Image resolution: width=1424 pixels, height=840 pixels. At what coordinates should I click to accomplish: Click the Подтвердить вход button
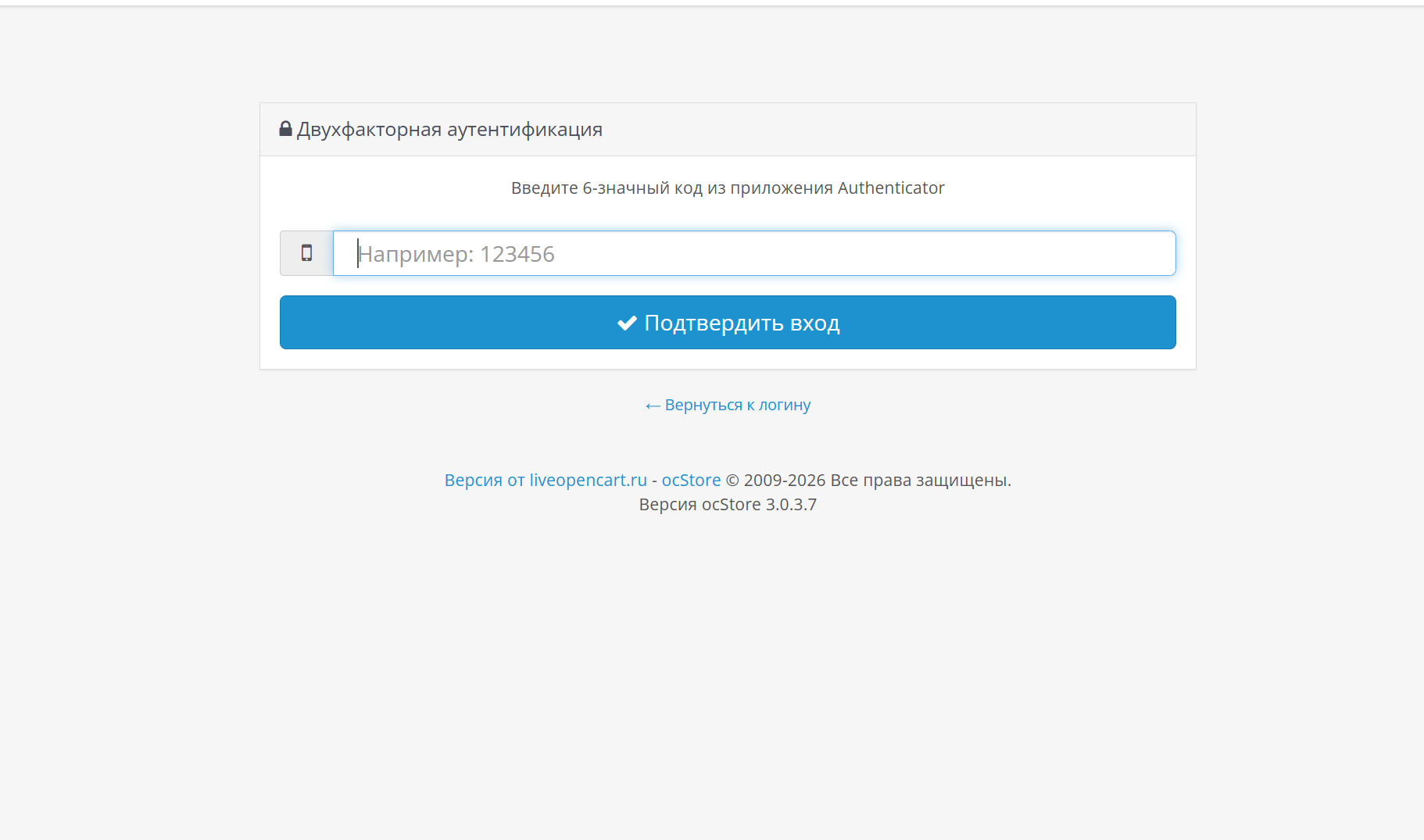(x=728, y=322)
